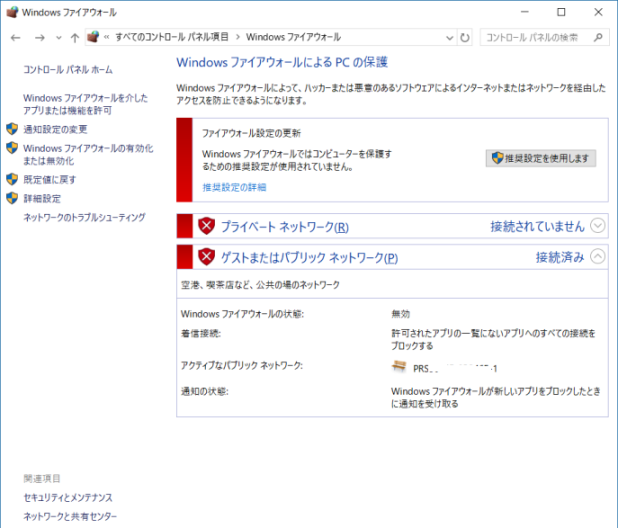The image size is (618, 528).
Task: Open 通知設定の変更 link
Action: click(x=55, y=129)
